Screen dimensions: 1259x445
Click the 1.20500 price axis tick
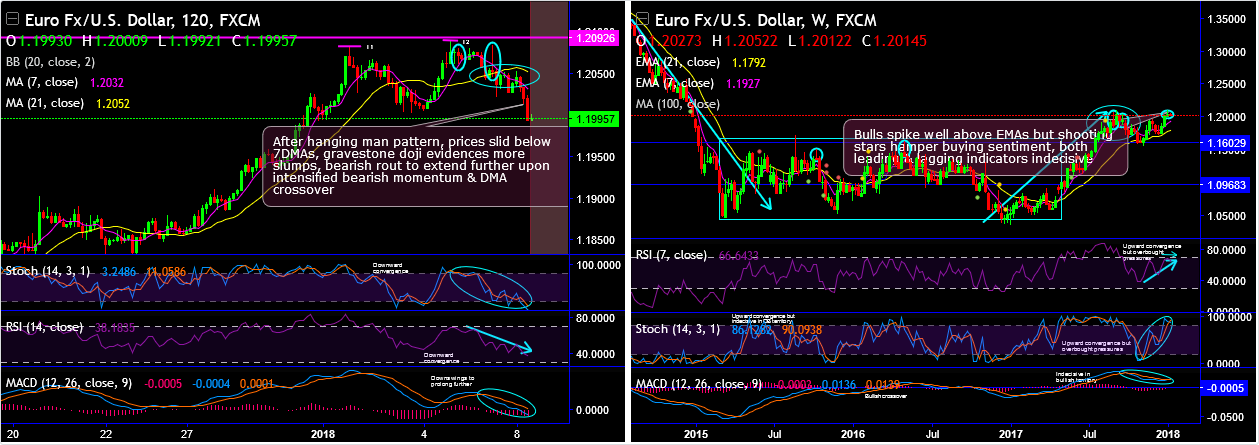pos(598,74)
